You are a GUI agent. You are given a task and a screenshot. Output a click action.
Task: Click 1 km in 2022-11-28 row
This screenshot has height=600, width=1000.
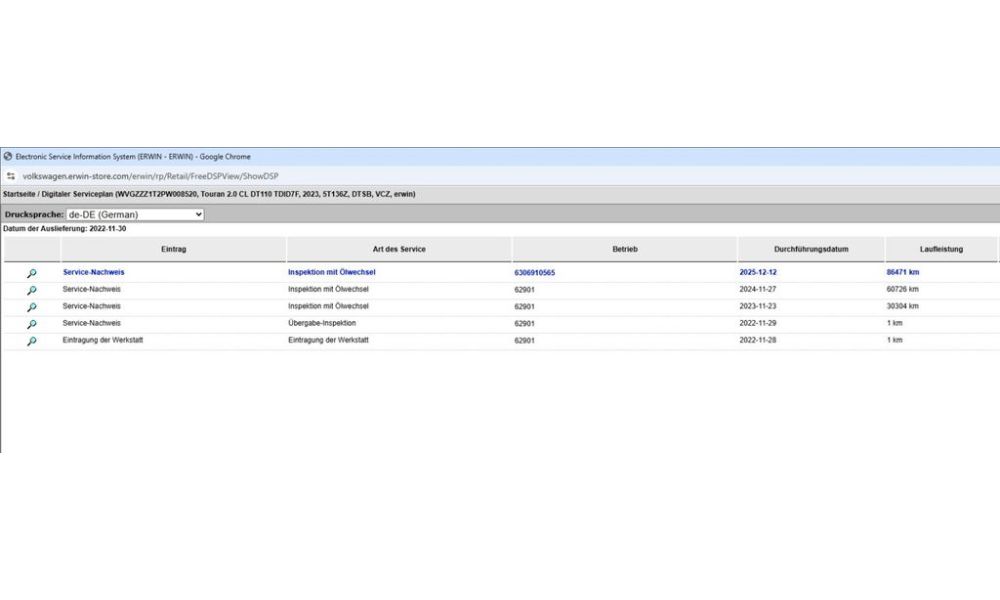tap(894, 340)
